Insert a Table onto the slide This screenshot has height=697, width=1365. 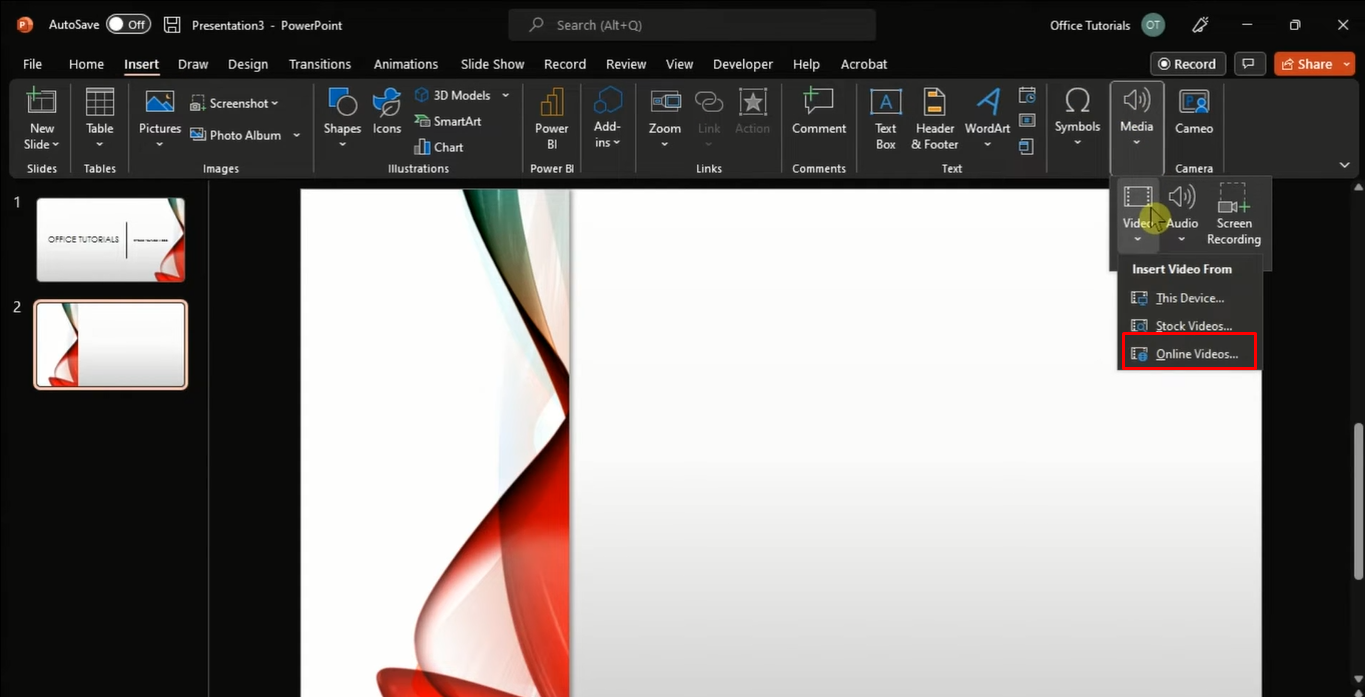pos(99,117)
